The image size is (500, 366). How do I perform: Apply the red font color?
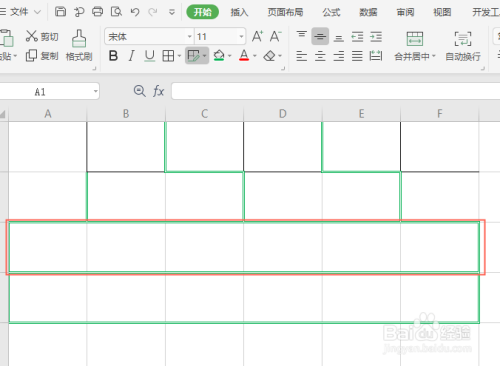coord(244,55)
